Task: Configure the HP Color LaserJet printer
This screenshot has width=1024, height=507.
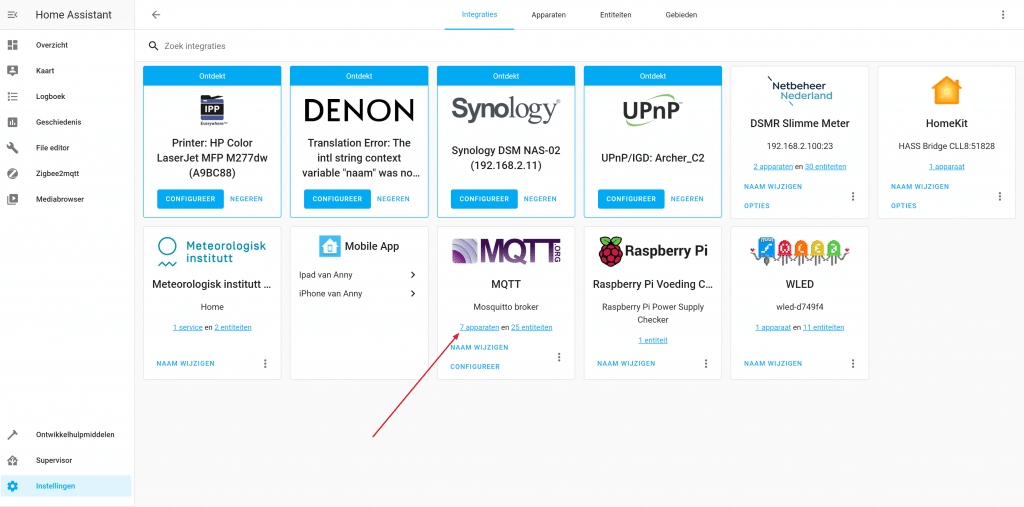Action: [x=190, y=199]
